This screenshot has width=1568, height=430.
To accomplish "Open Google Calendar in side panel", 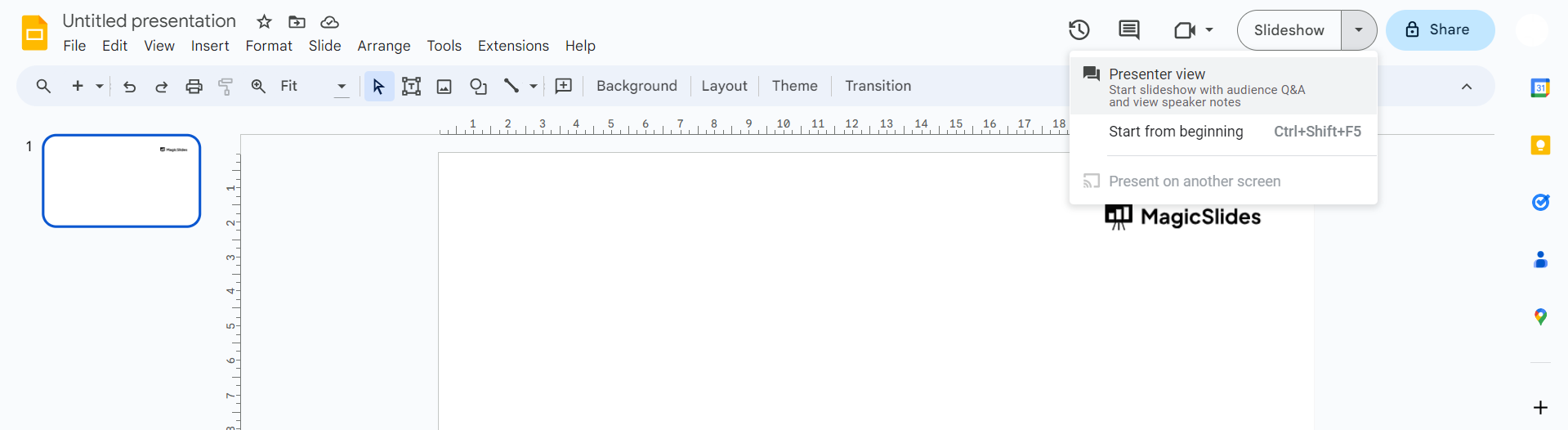I will click(1540, 88).
